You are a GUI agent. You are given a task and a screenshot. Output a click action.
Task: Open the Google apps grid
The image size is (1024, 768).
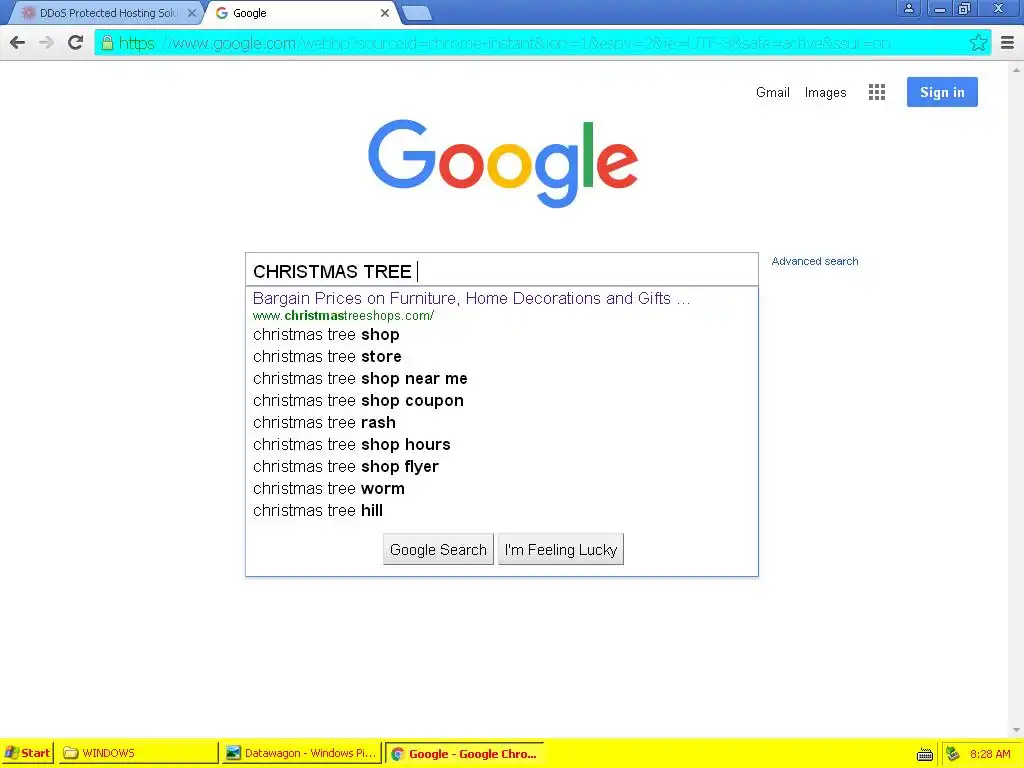[x=877, y=92]
